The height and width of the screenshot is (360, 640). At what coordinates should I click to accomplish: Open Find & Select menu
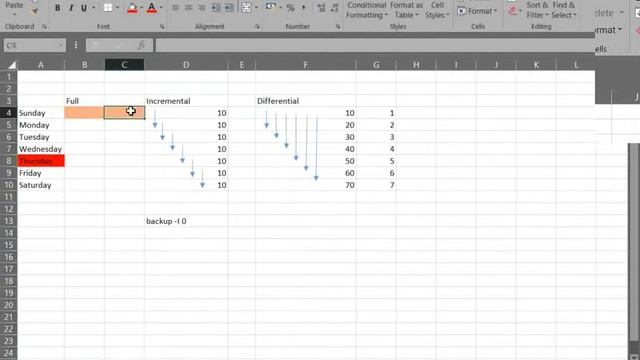pyautogui.click(x=564, y=10)
